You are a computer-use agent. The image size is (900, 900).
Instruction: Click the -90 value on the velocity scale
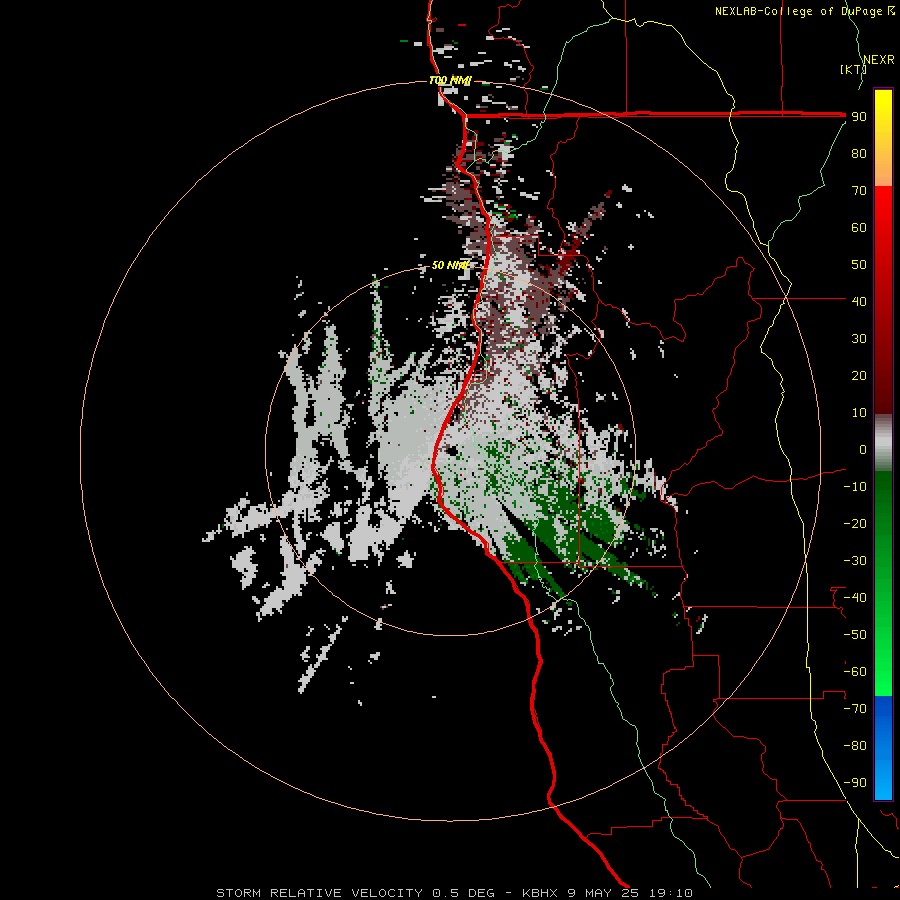point(855,783)
